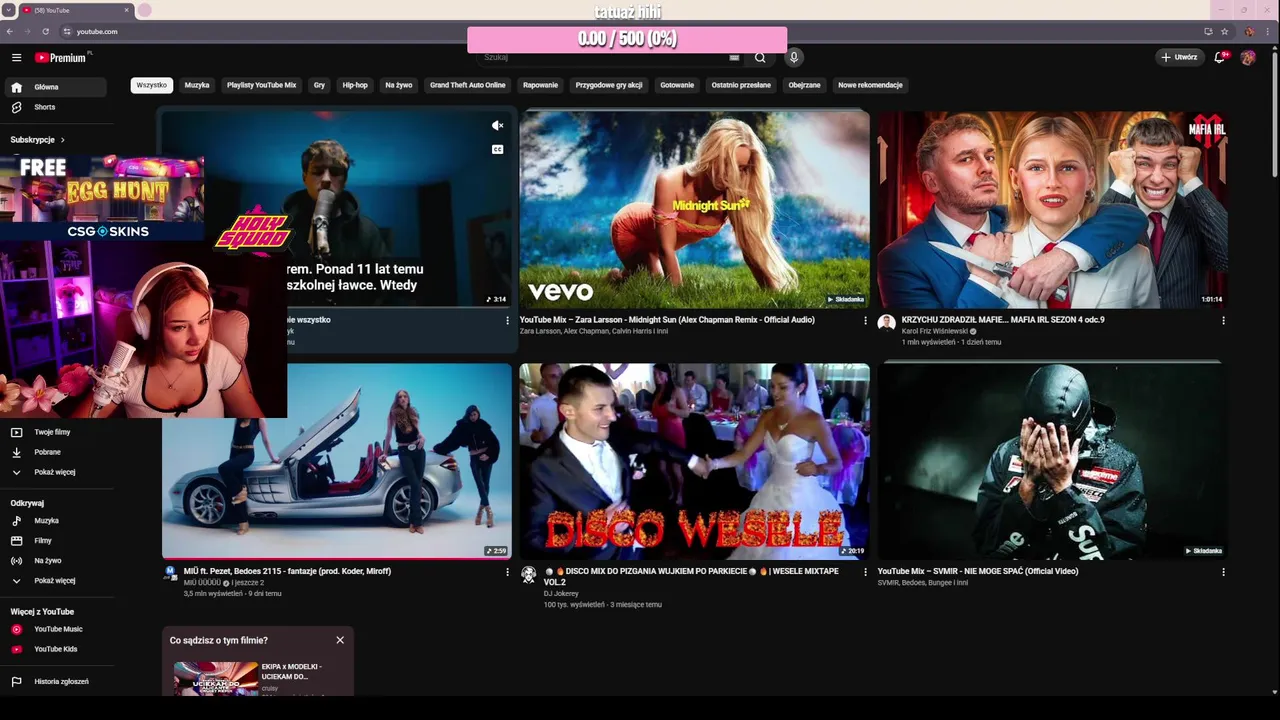1280x720 pixels.
Task: Open the hamburger guide menu
Action: click(16, 58)
